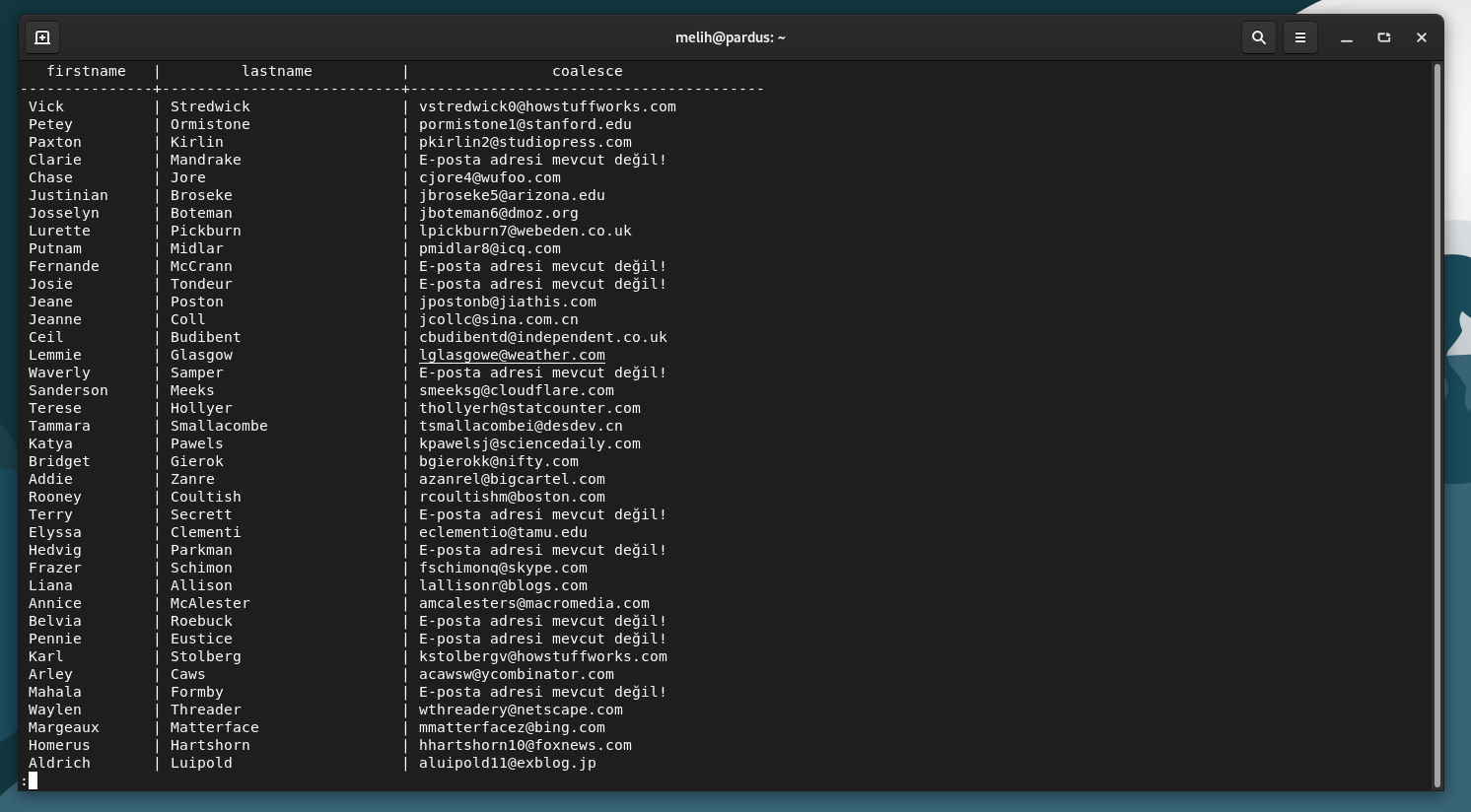Click the firstname Sanderson
The height and width of the screenshot is (812, 1471).
coord(68,390)
